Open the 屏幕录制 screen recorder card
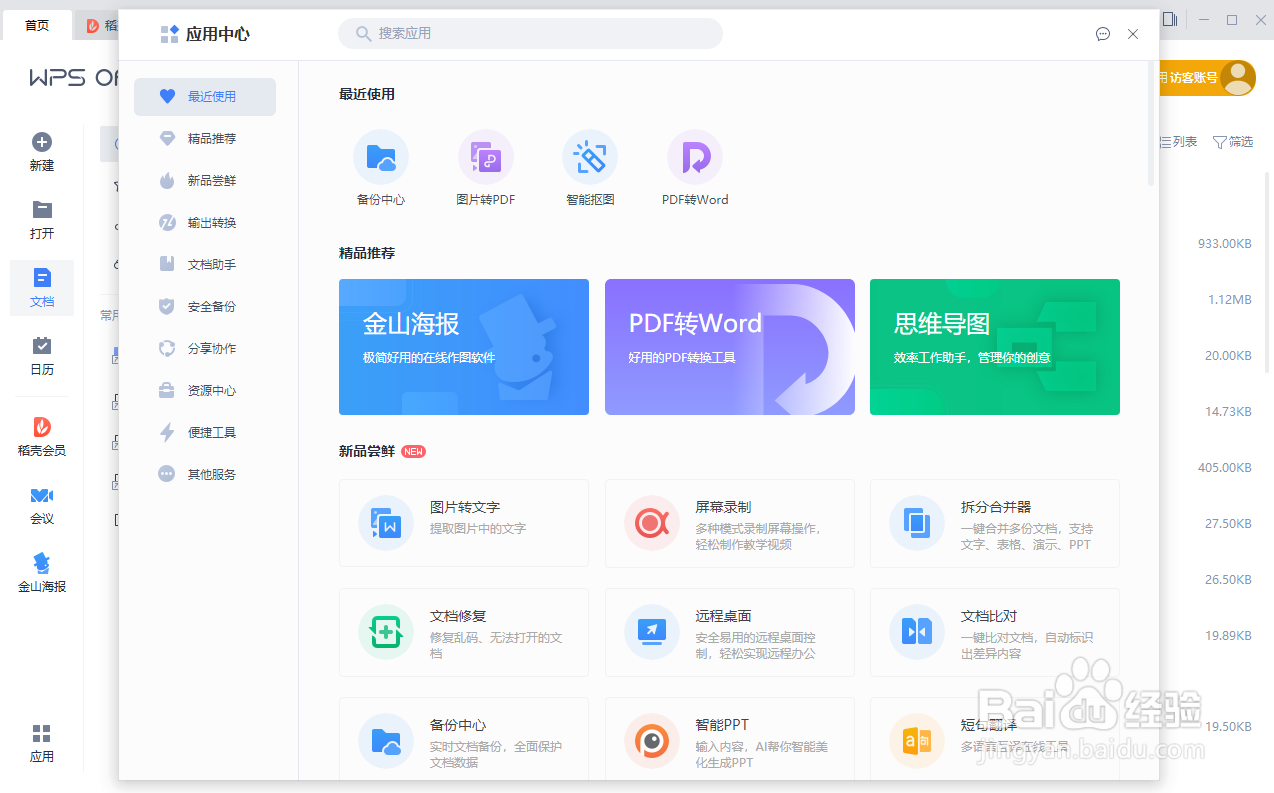Viewport: 1274px width, 793px height. click(x=730, y=523)
